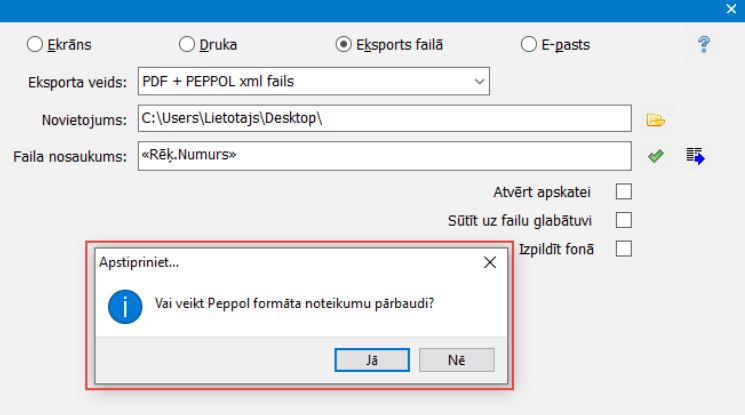Click the blue info icon in the dialog
The width and height of the screenshot is (745, 415).
click(x=125, y=304)
